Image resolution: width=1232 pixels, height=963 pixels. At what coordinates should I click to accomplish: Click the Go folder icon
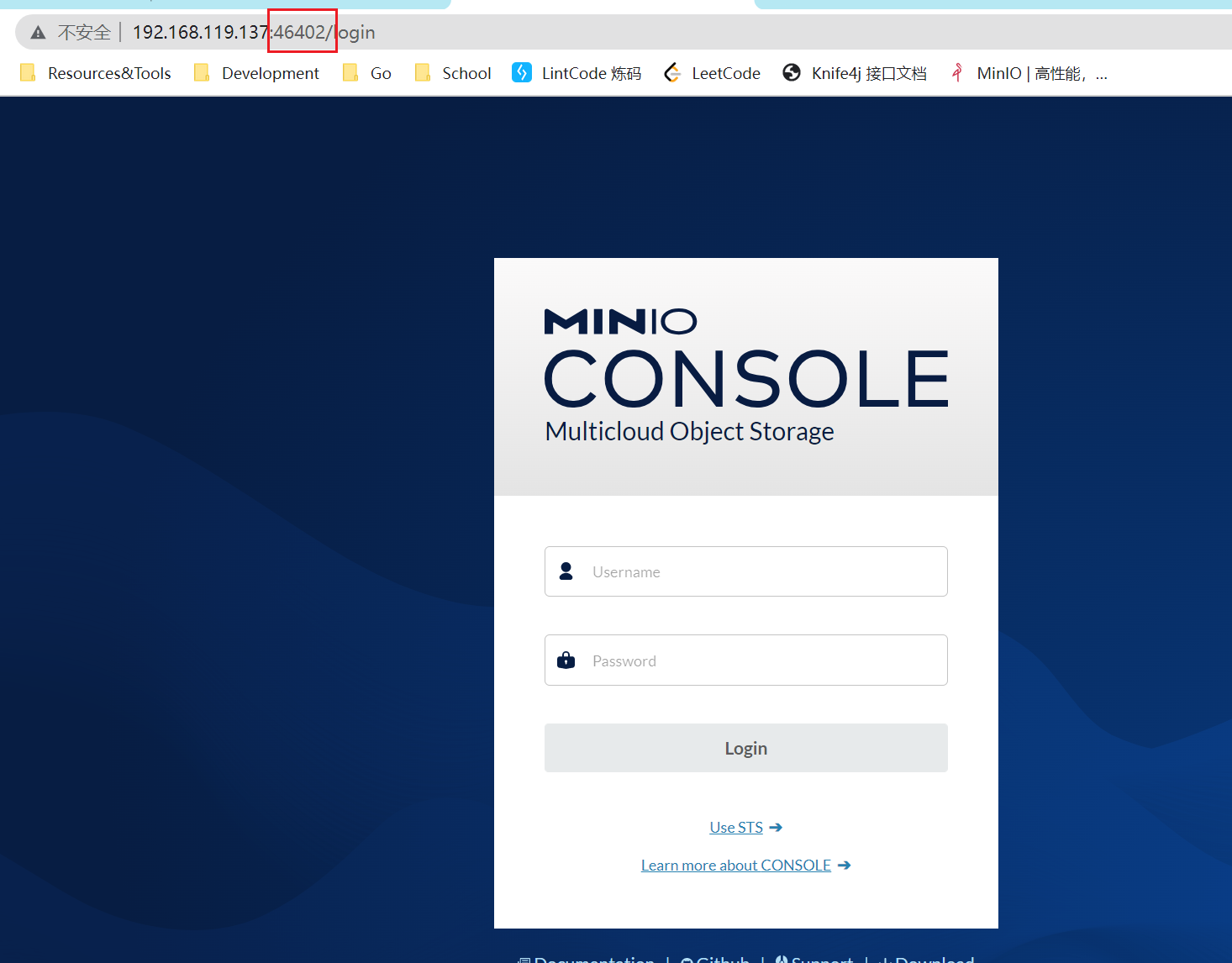point(350,72)
